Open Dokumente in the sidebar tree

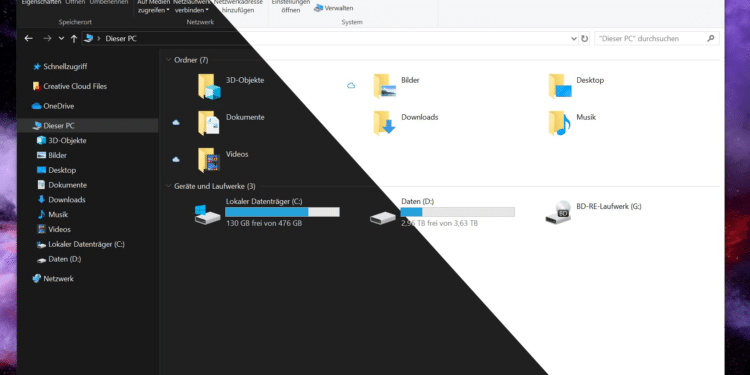click(x=62, y=185)
